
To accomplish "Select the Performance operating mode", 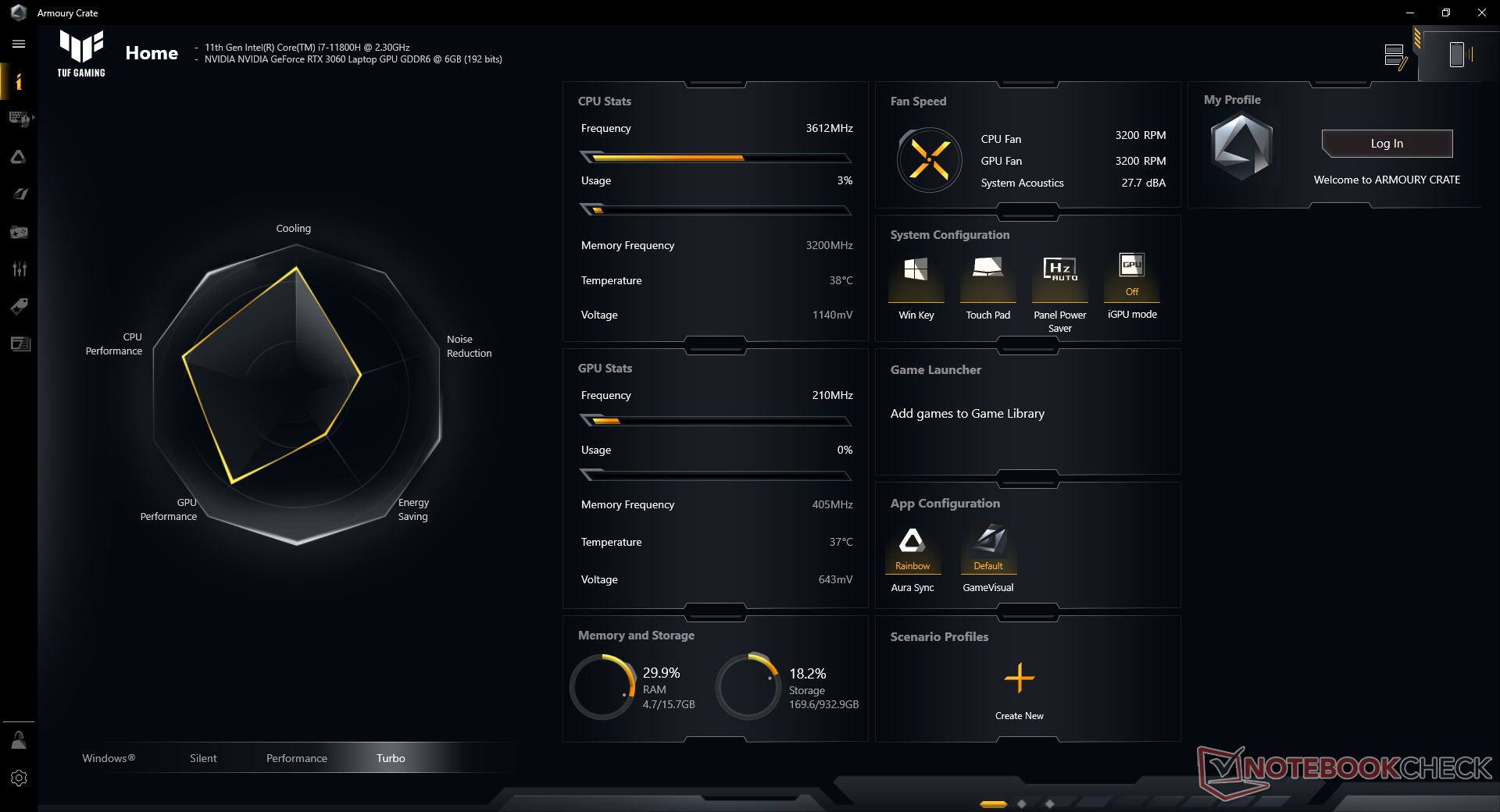I will pyautogui.click(x=297, y=758).
